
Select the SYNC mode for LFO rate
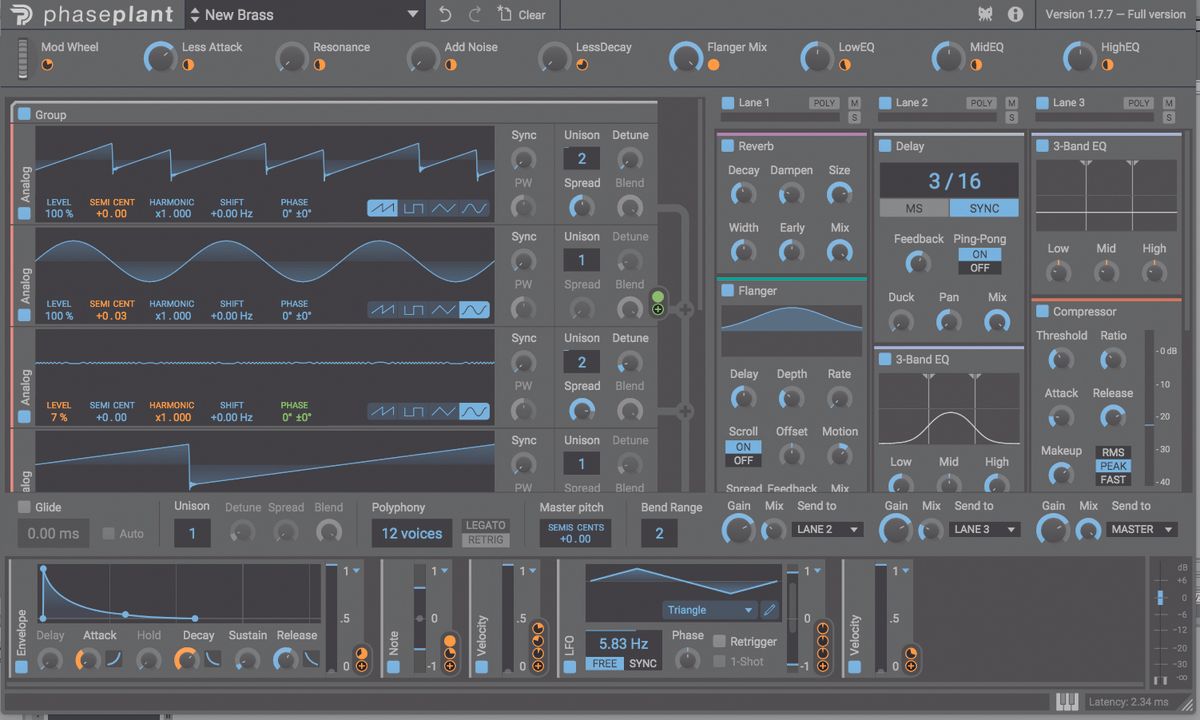(x=643, y=664)
